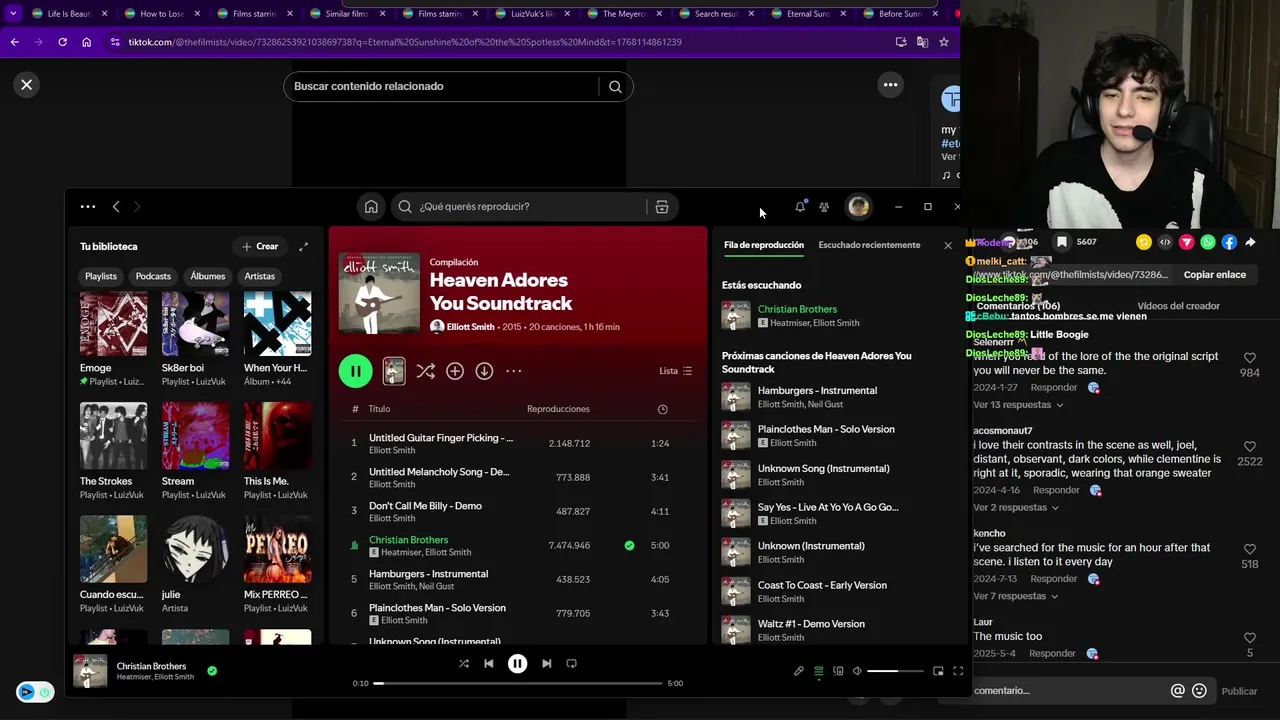The image size is (1280, 720).
Task: Filter library by Artistas chip
Action: pyautogui.click(x=260, y=276)
